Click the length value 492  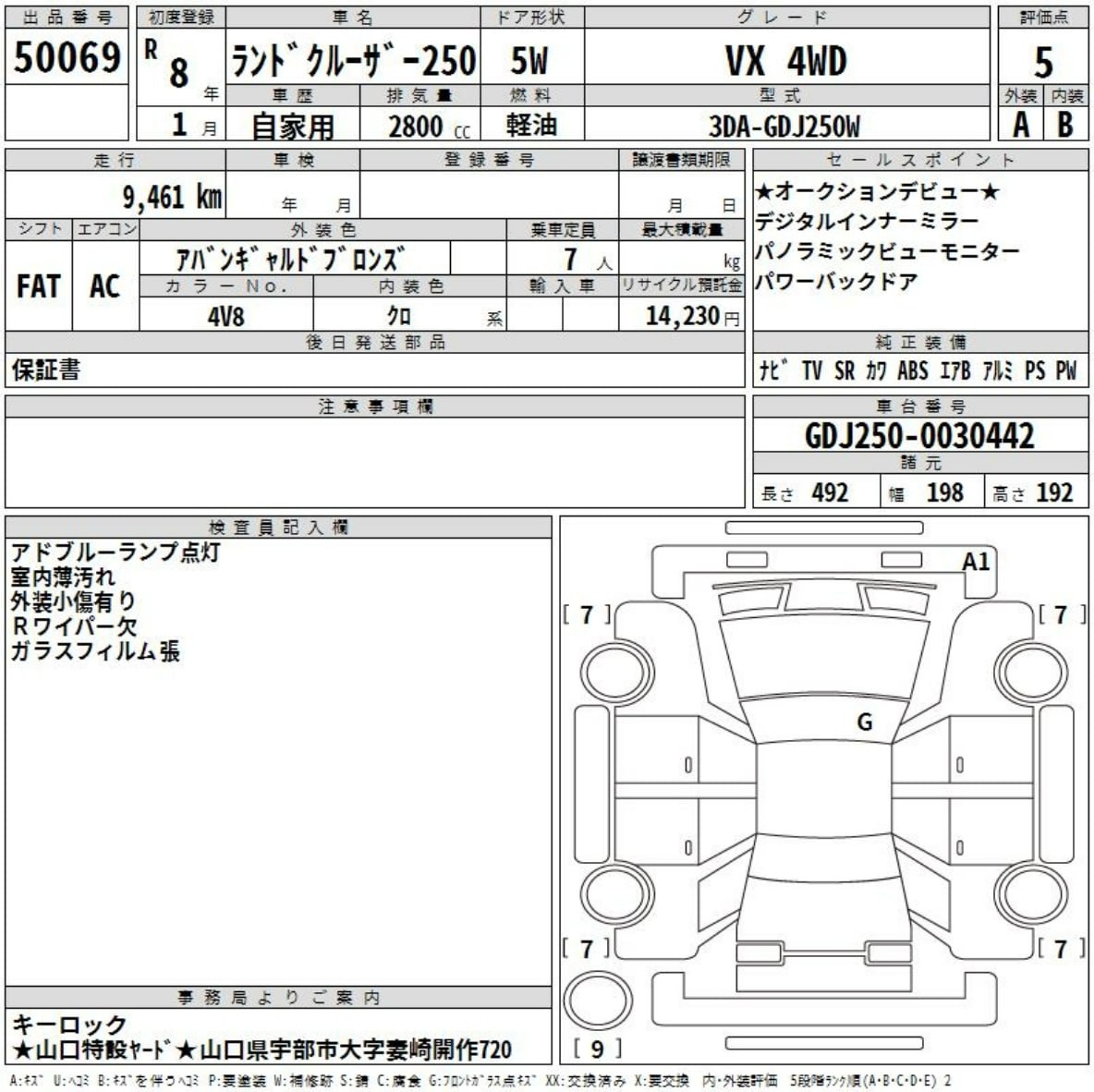click(x=830, y=492)
